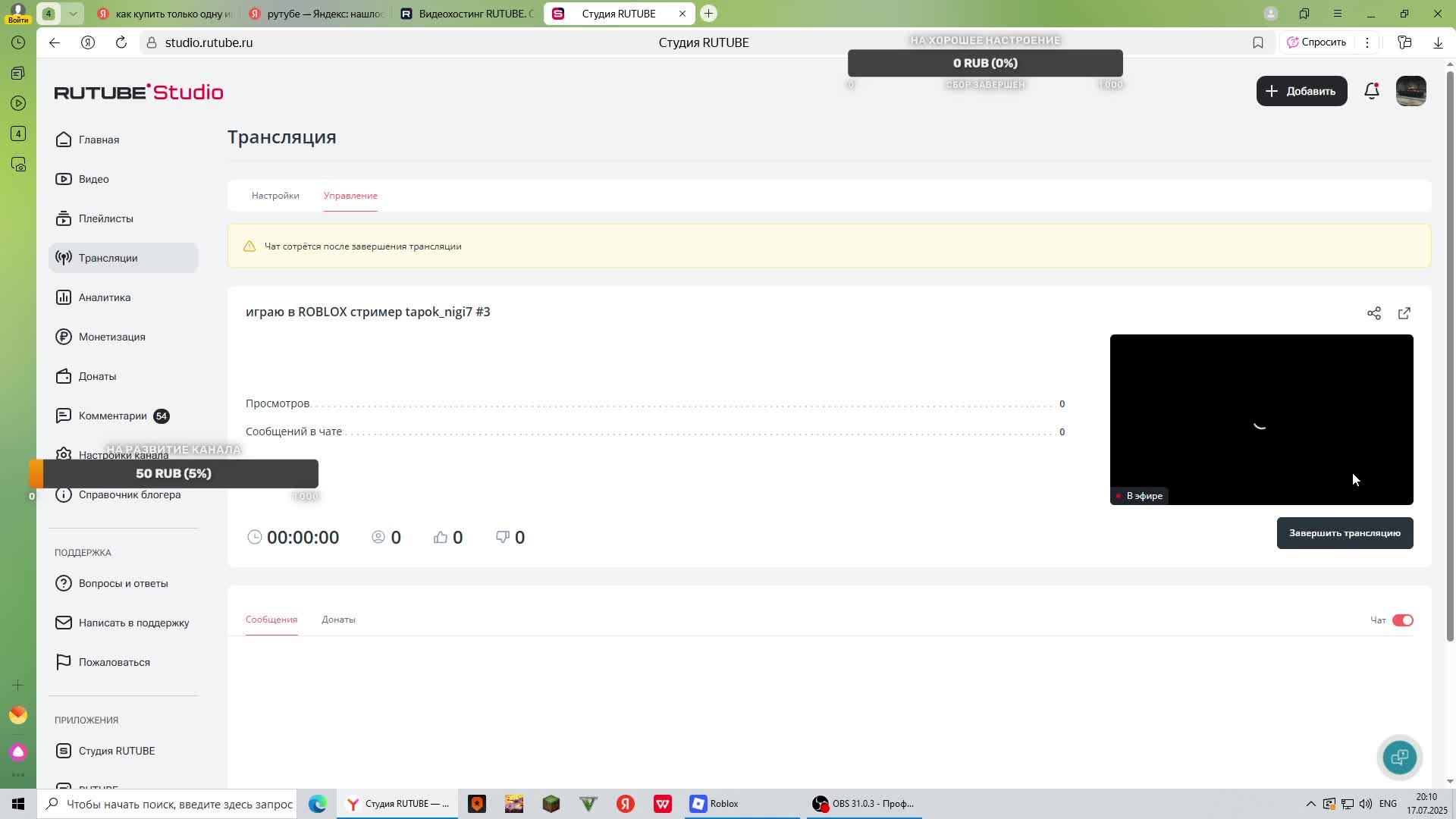This screenshot has height=819, width=1456.
Task: Open Донаты in the left sidebar
Action: coord(97,376)
